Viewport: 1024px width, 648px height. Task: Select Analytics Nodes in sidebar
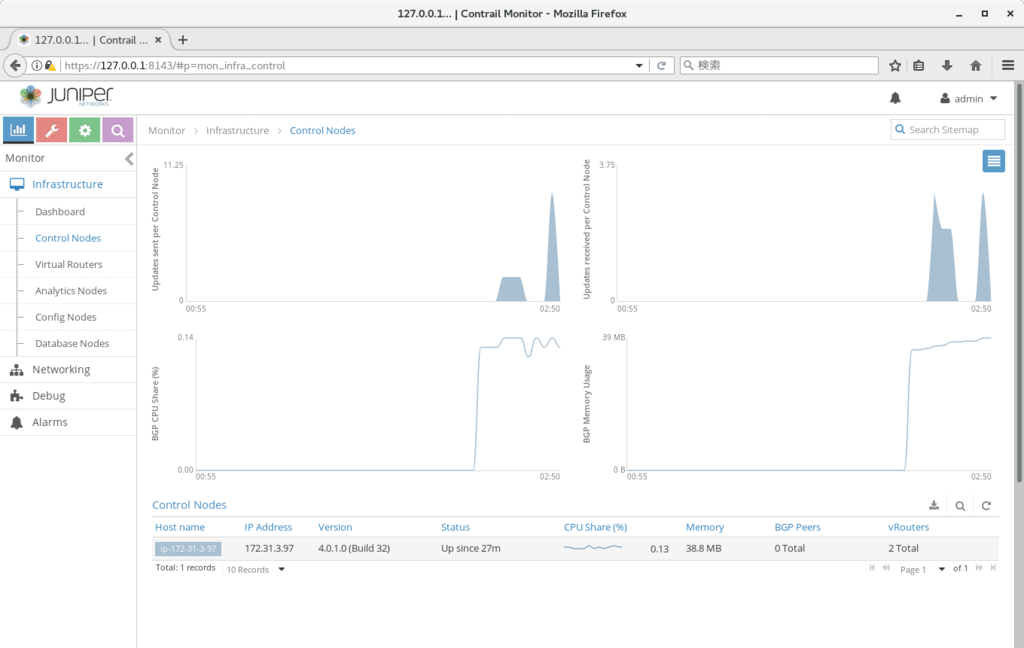(71, 291)
